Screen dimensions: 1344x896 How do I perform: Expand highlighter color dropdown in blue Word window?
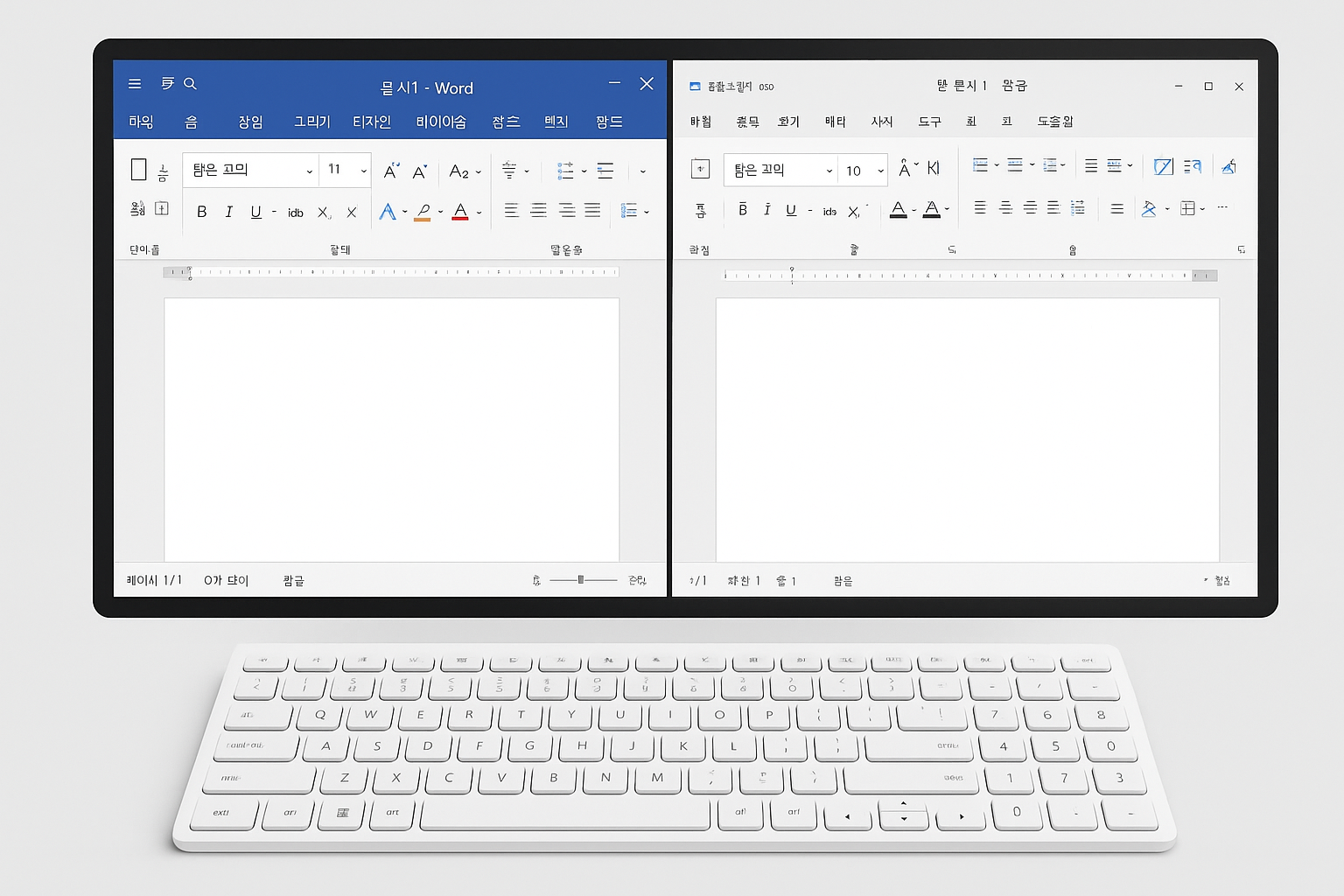440,212
